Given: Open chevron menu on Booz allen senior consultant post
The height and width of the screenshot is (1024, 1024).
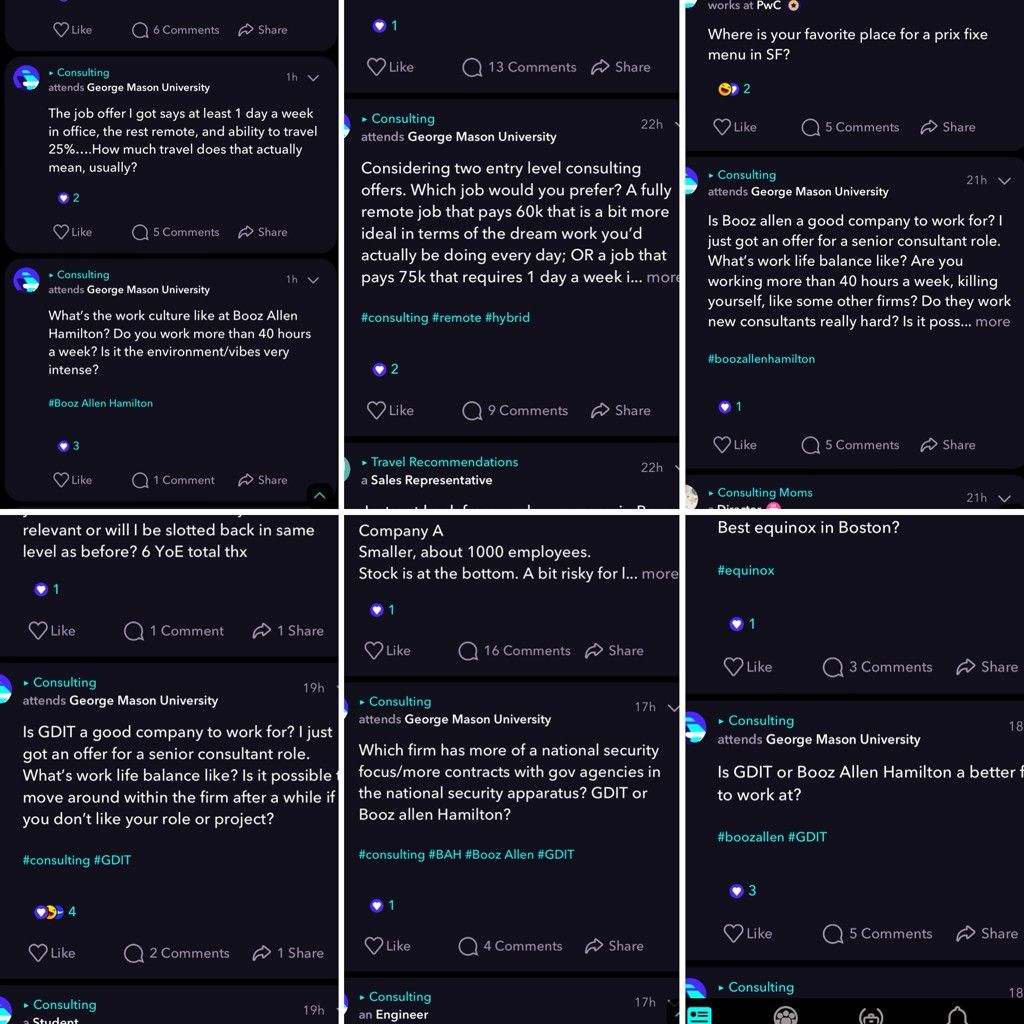Looking at the screenshot, I should pyautogui.click(x=1004, y=181).
